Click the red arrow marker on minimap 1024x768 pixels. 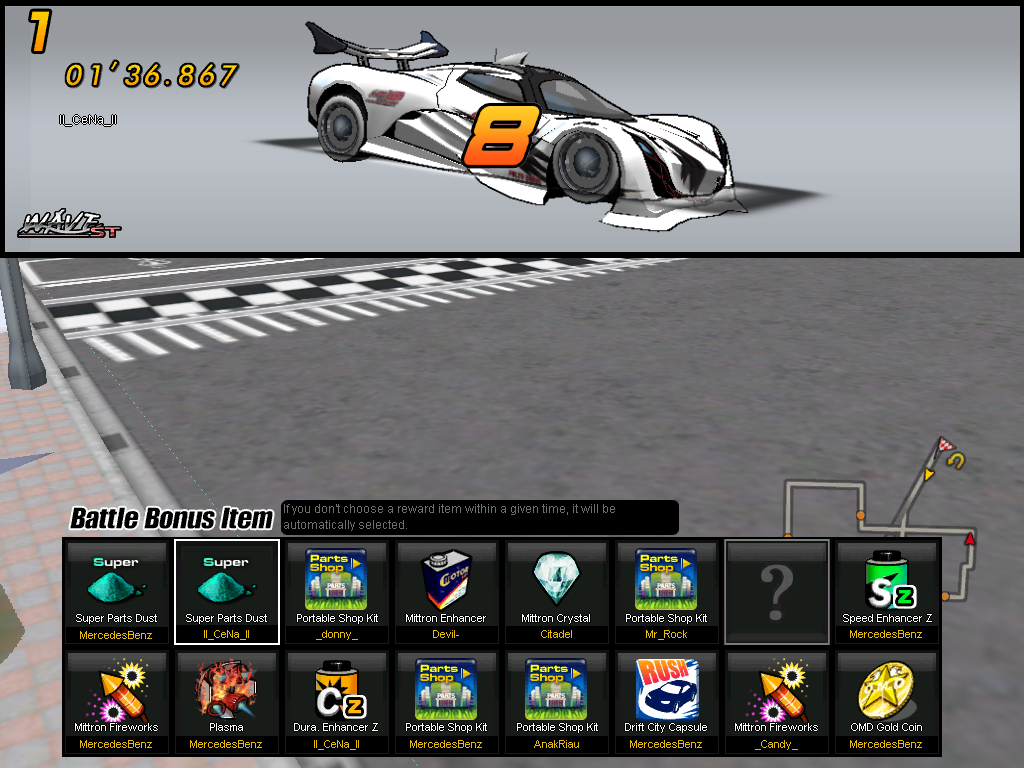(970, 539)
